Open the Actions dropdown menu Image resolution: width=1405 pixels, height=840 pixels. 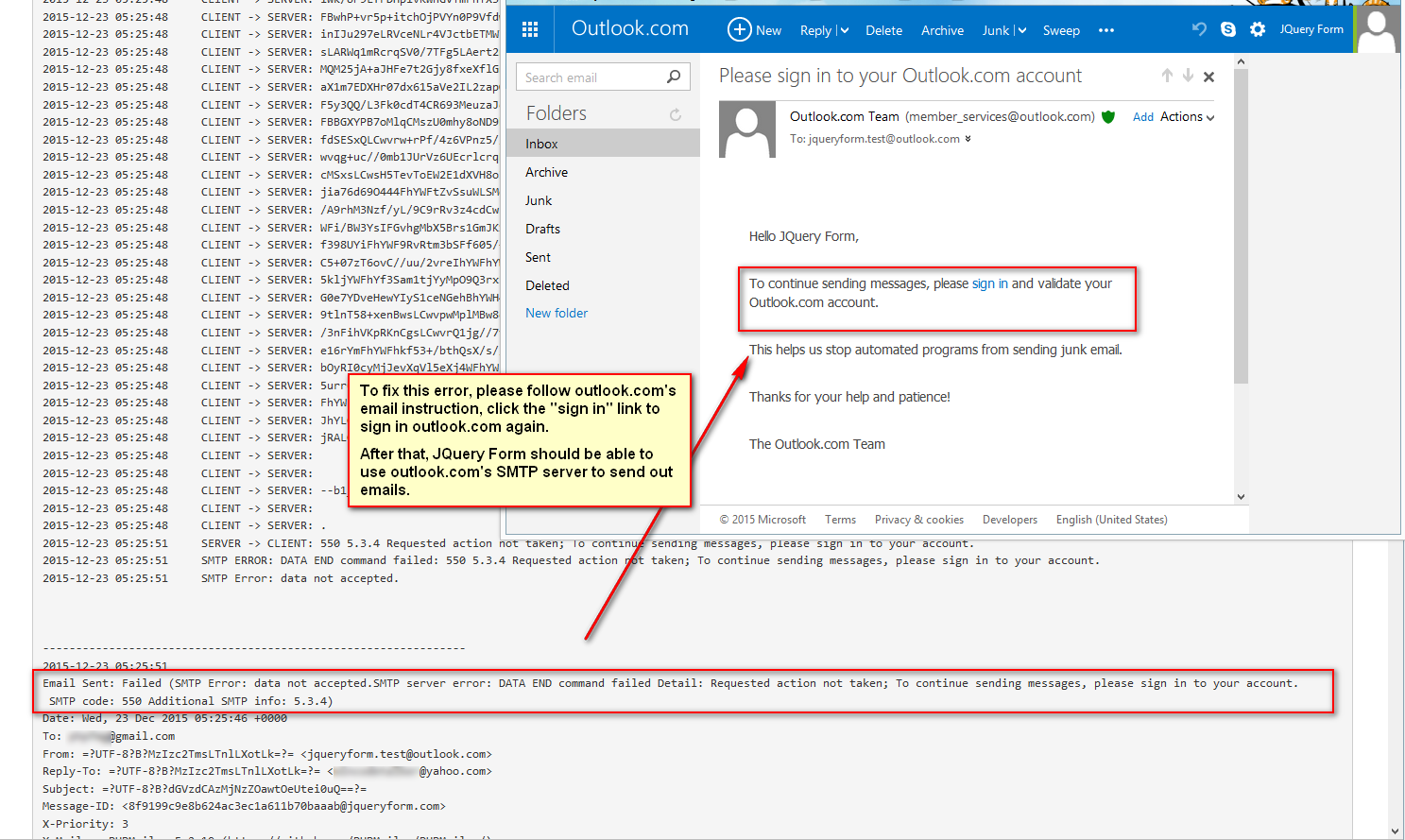1188,117
